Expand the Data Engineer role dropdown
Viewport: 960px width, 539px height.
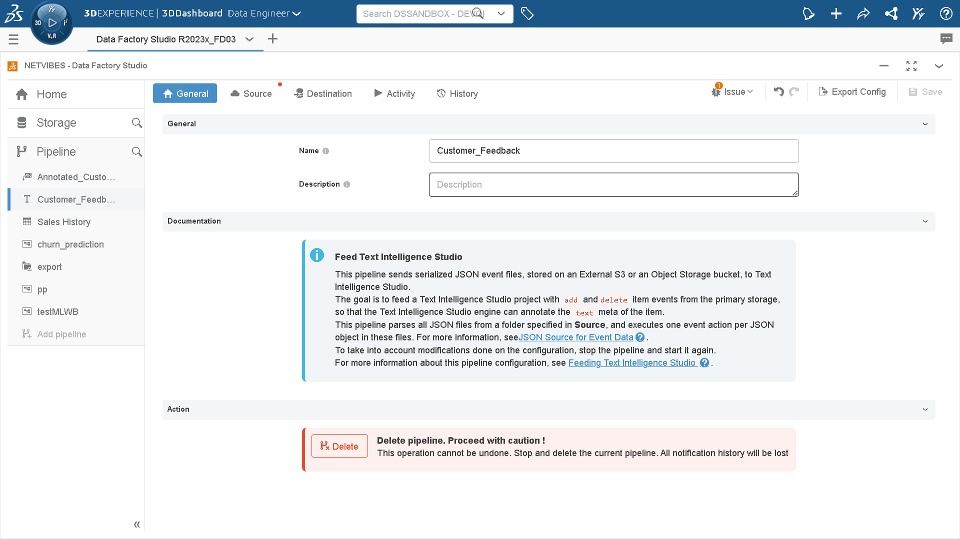pyautogui.click(x=264, y=13)
